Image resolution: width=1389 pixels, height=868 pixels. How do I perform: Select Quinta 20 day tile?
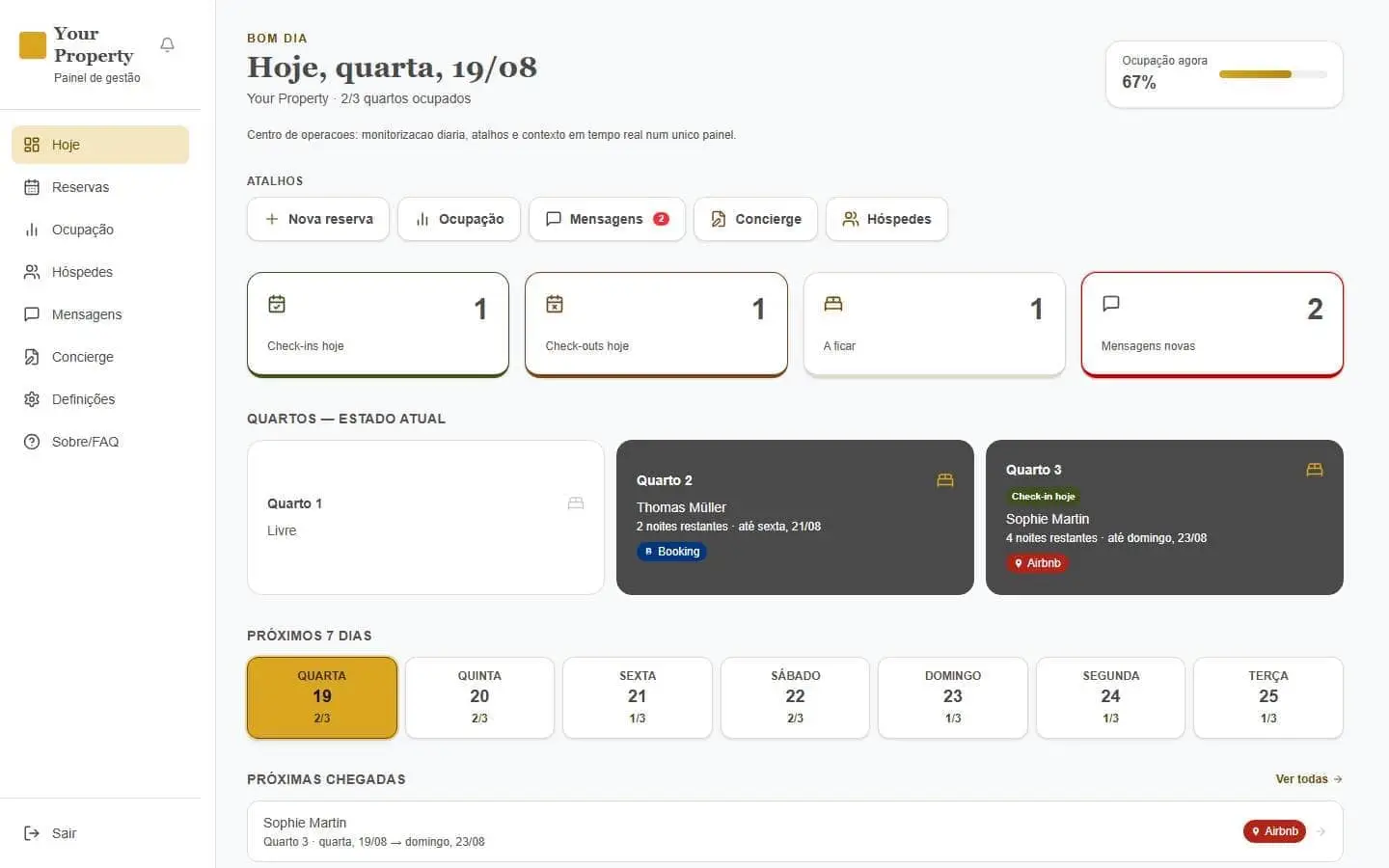click(x=479, y=698)
